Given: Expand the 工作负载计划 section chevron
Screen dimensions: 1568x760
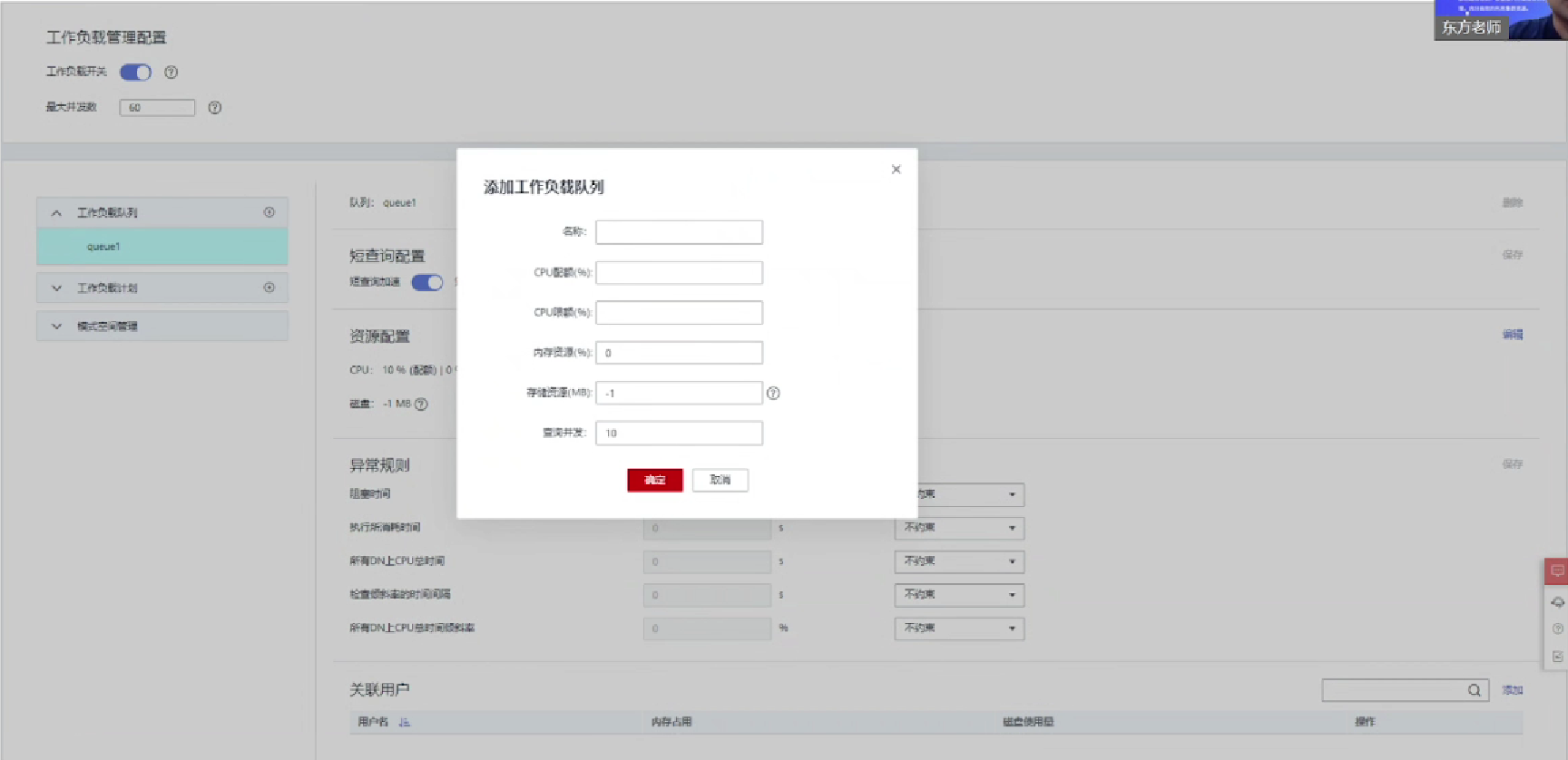Looking at the screenshot, I should tap(56, 287).
